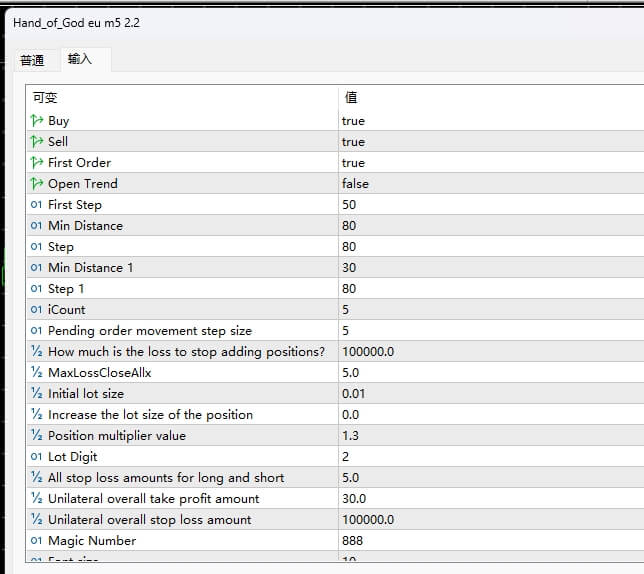The height and width of the screenshot is (574, 644).
Task: Toggle the Sell value set to true
Action: pos(353,142)
